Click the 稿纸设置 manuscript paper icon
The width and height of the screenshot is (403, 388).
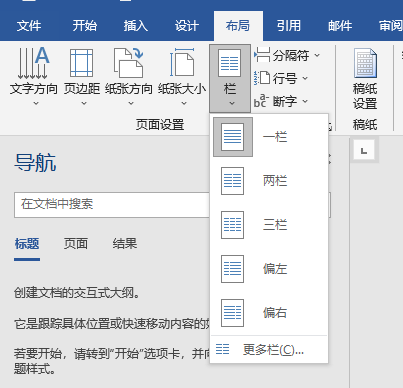tap(365, 63)
